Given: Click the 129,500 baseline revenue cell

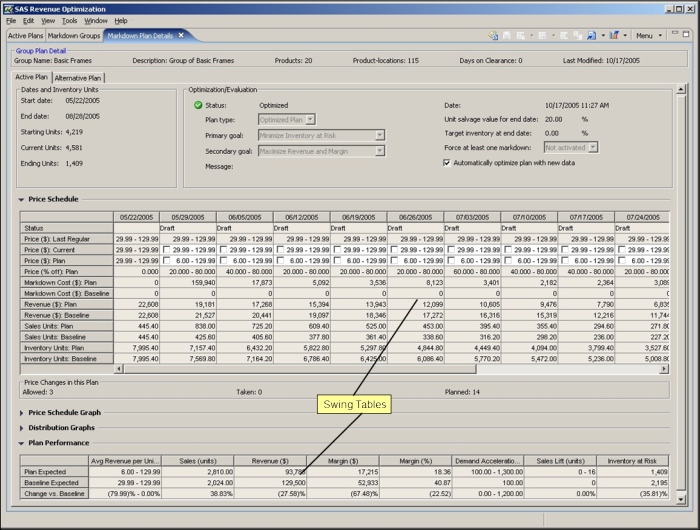Looking at the screenshot, I should (x=271, y=483).
